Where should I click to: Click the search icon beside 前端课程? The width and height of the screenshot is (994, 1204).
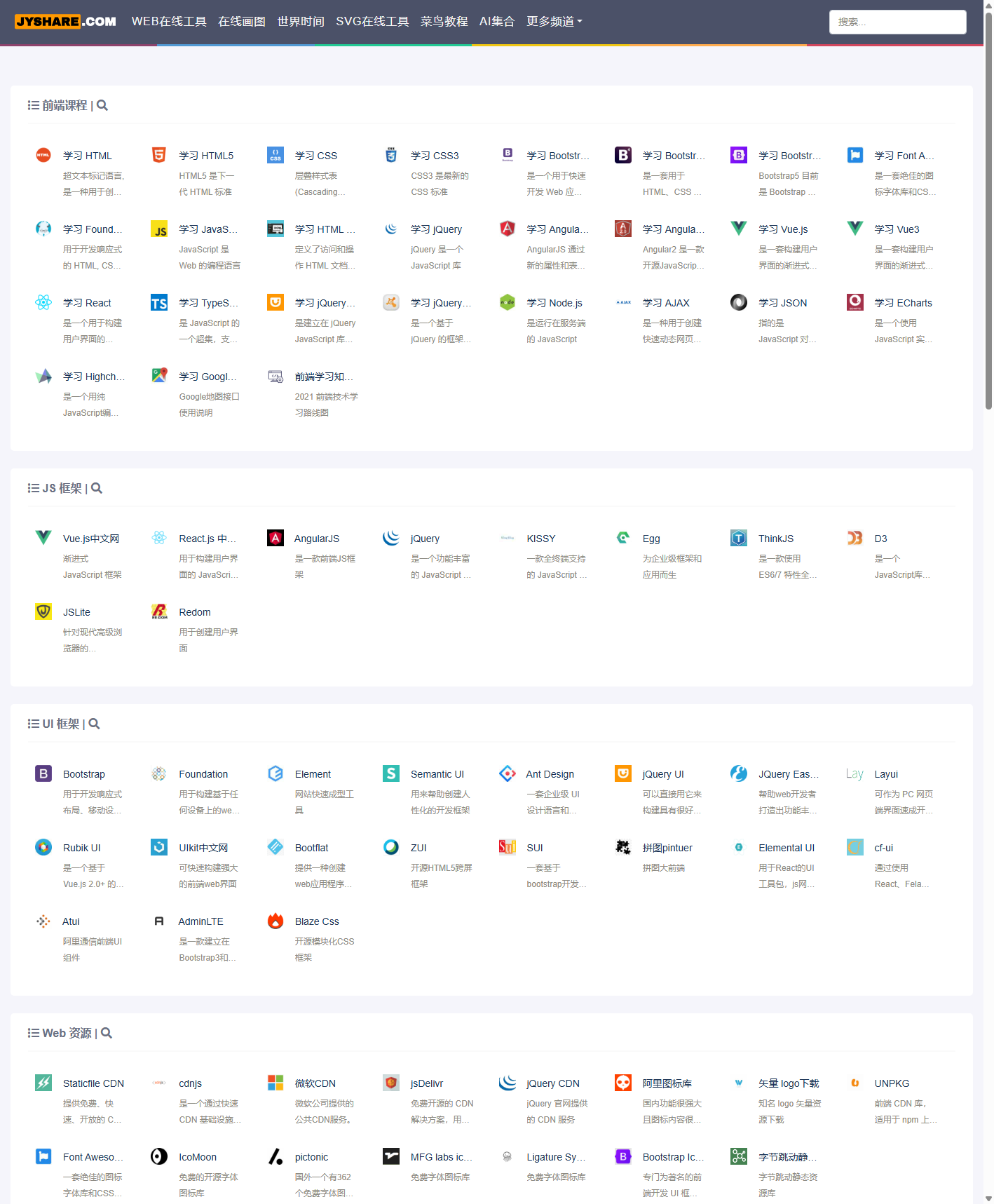pyautogui.click(x=102, y=105)
